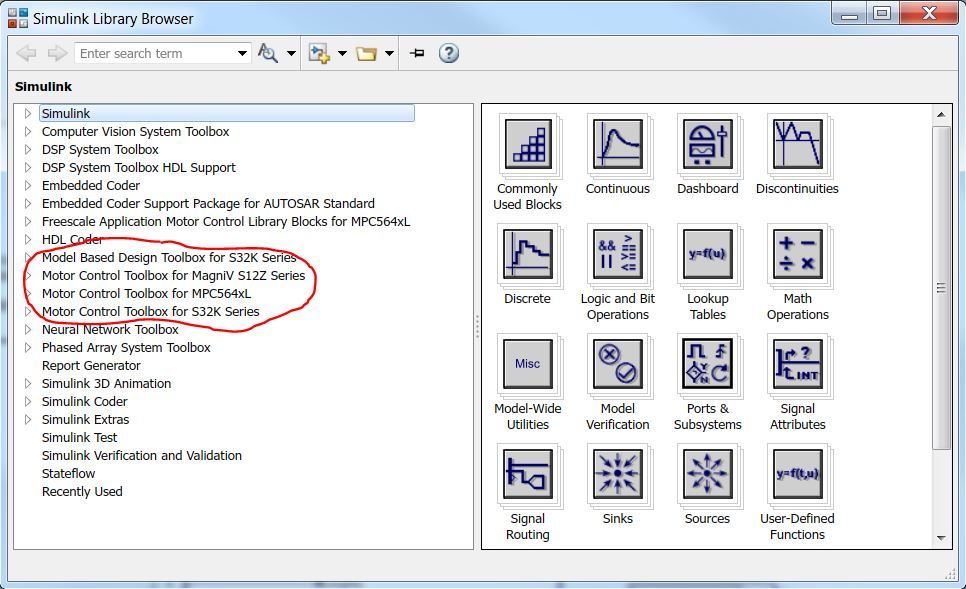Click the forward navigation arrow
The height and width of the screenshot is (589, 966).
[x=57, y=54]
